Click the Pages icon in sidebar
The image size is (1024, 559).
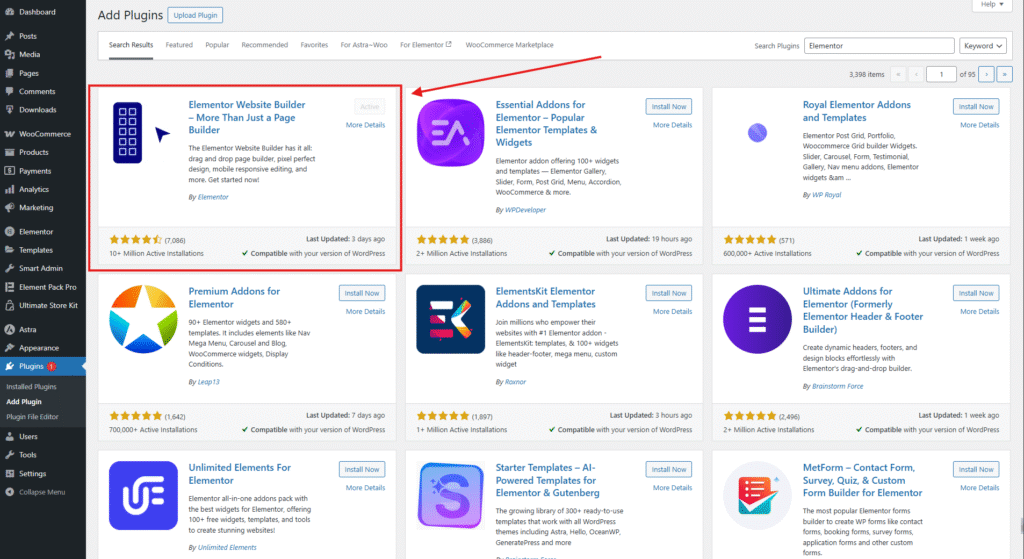click(x=9, y=73)
